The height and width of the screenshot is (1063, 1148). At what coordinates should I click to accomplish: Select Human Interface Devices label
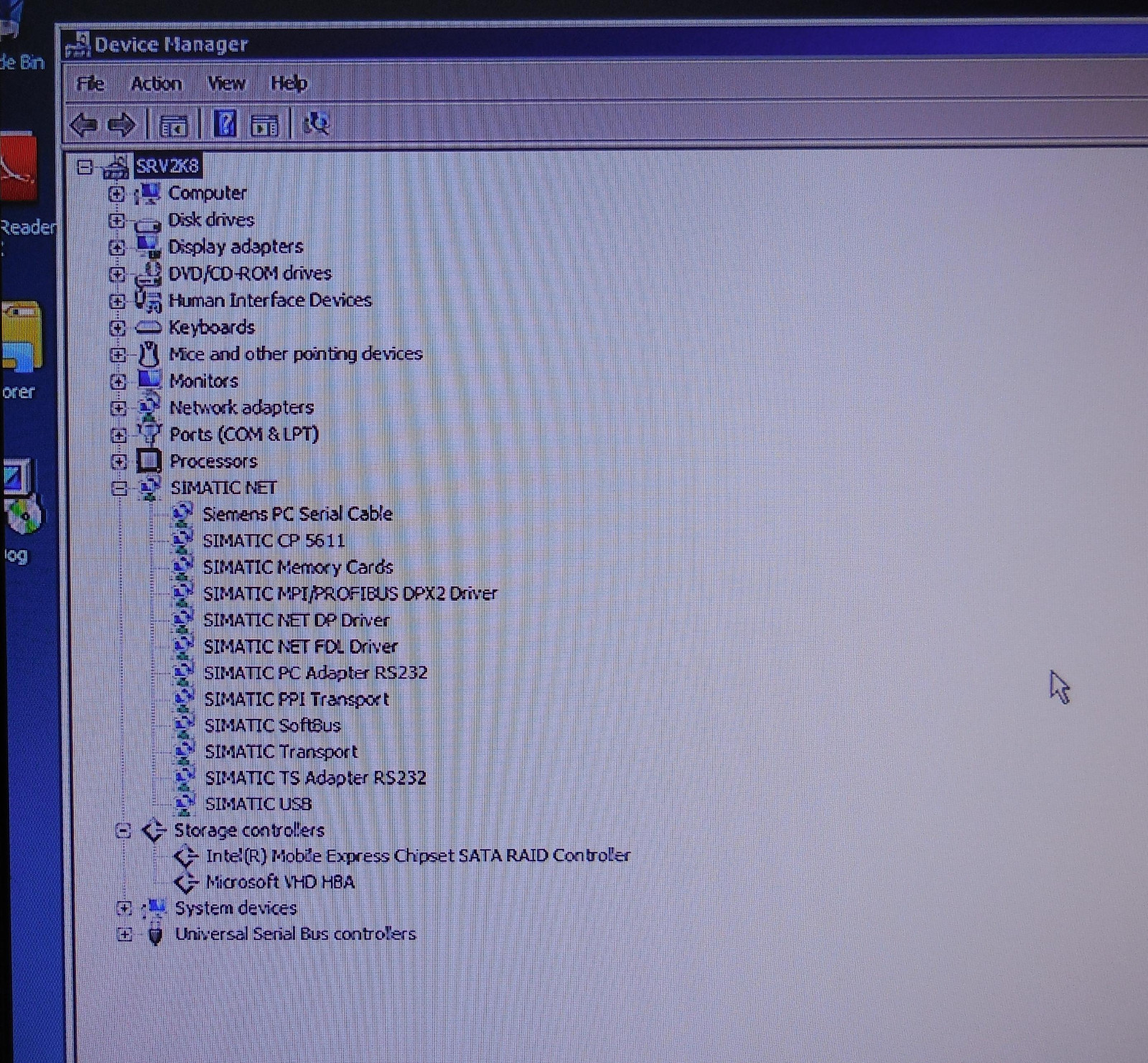270,300
